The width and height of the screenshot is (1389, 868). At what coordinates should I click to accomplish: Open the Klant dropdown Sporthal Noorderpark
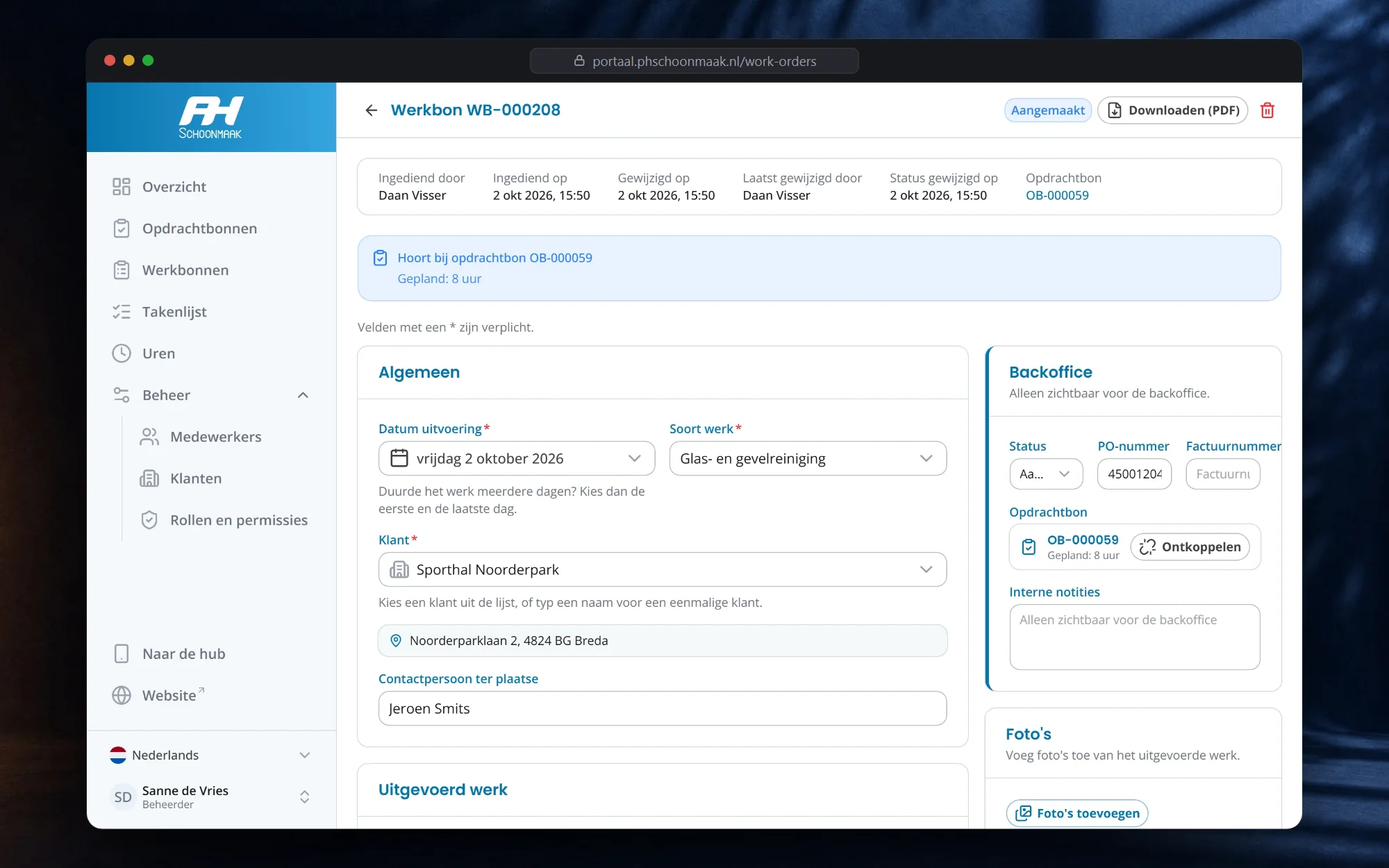663,569
